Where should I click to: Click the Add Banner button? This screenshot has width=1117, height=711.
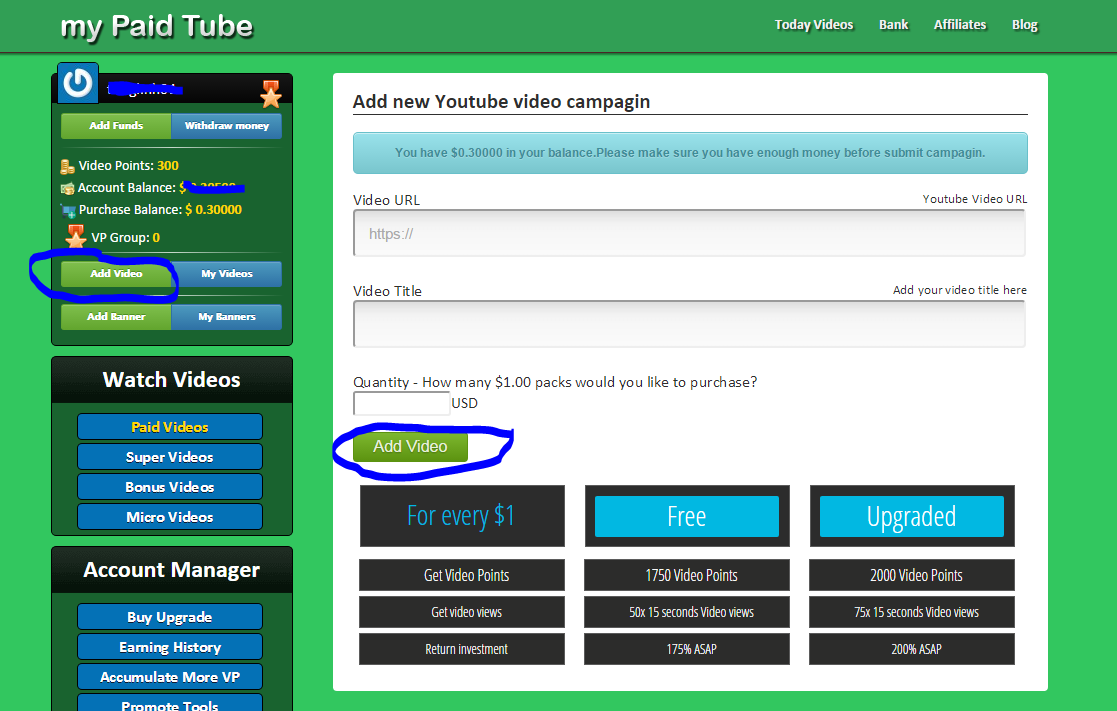[116, 317]
